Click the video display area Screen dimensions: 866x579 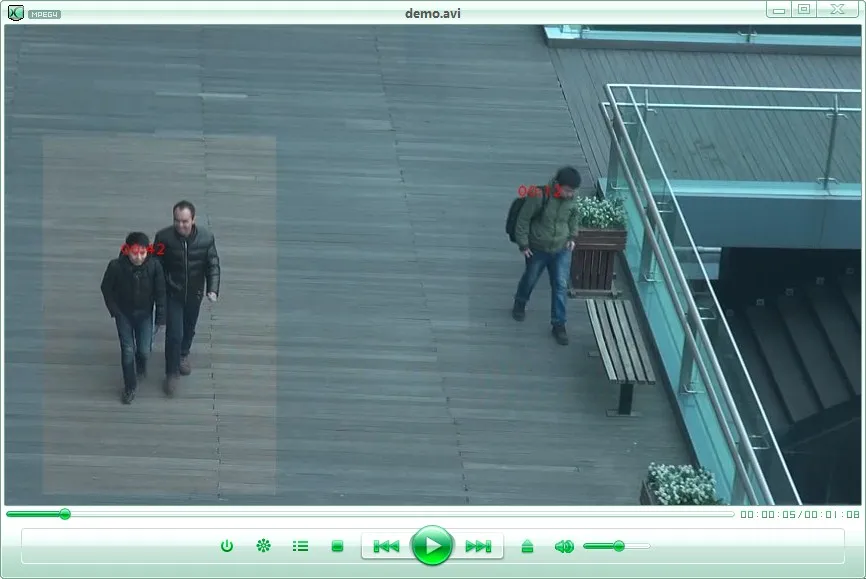(432, 265)
